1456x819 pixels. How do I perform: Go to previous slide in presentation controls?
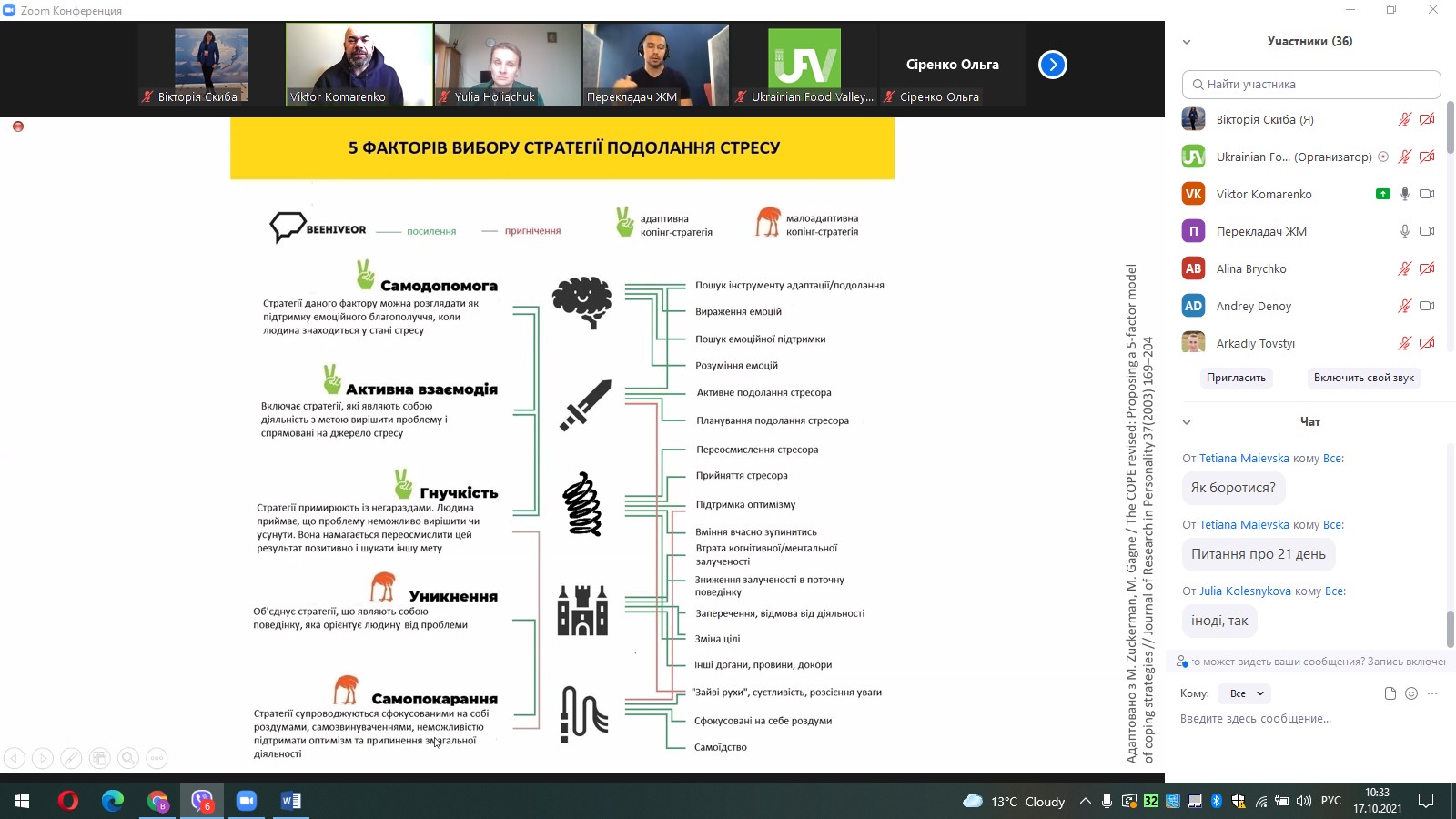click(x=15, y=757)
